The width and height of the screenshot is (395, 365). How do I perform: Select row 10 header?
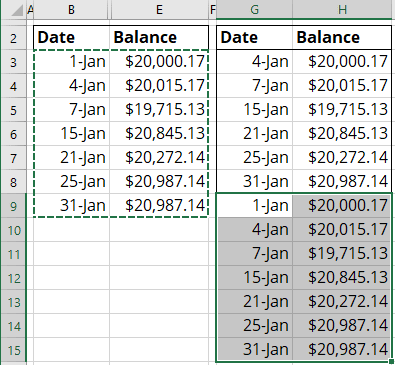pyautogui.click(x=13, y=230)
